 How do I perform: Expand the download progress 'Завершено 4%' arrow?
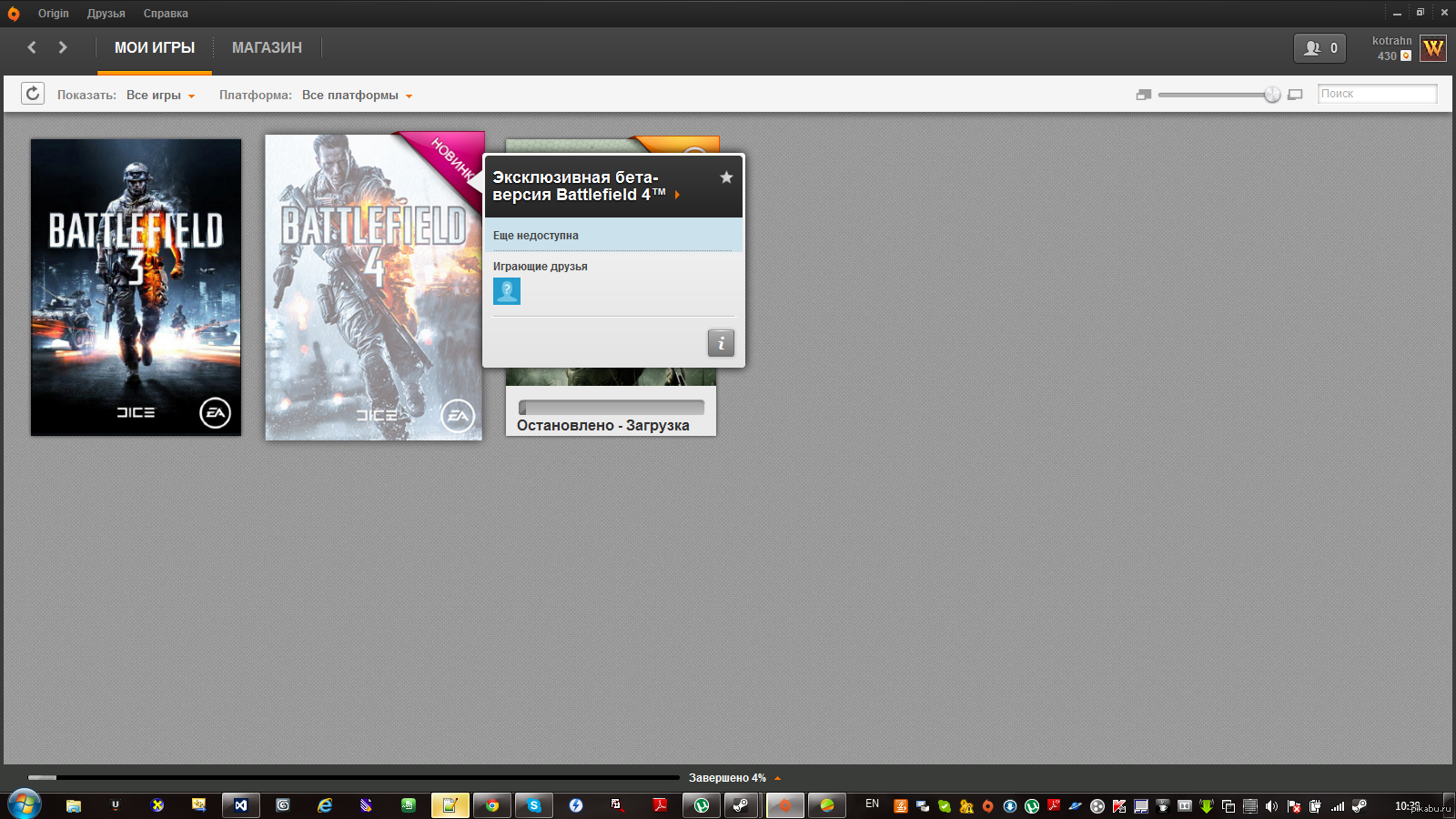tap(777, 778)
